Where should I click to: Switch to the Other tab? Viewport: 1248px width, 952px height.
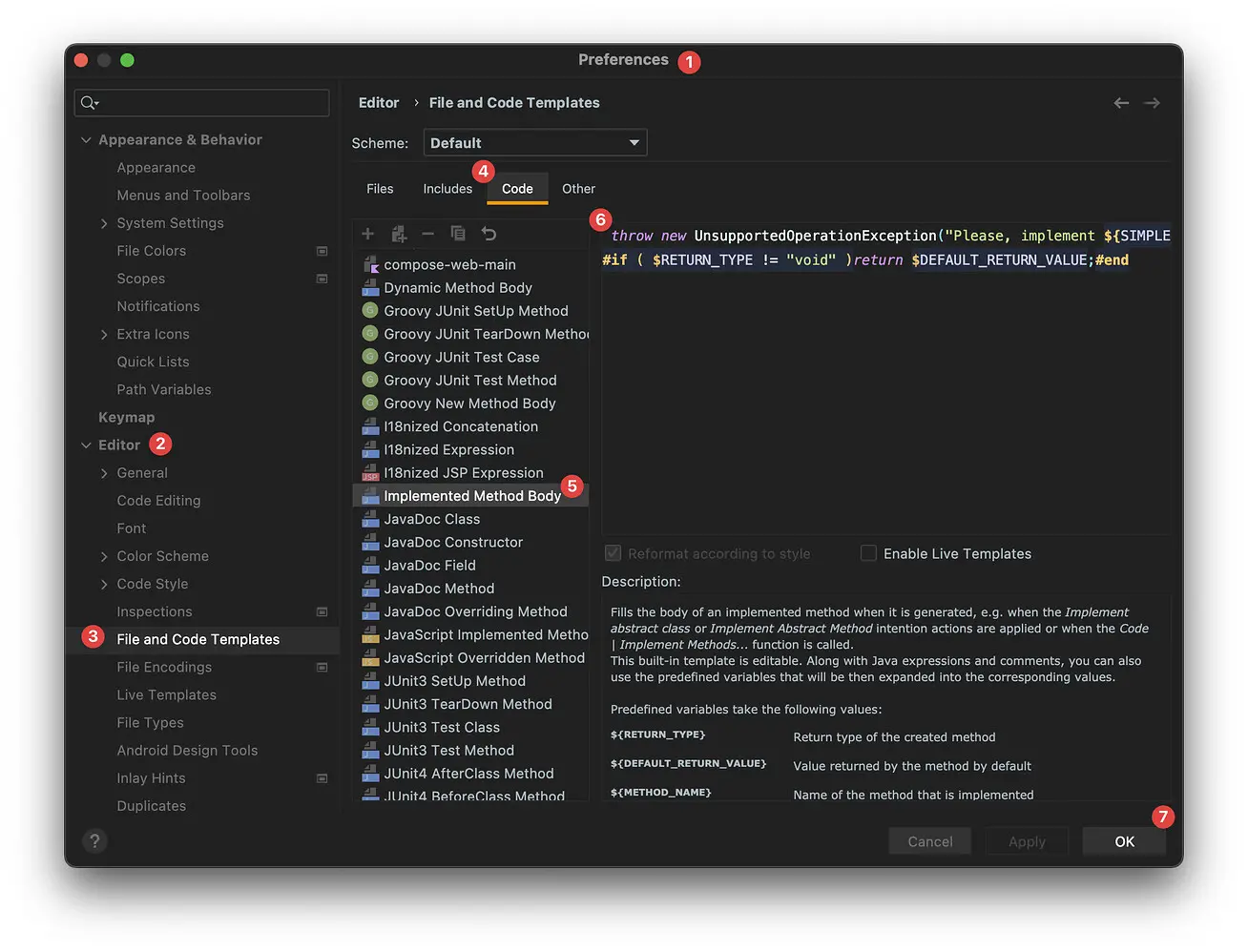click(x=578, y=189)
